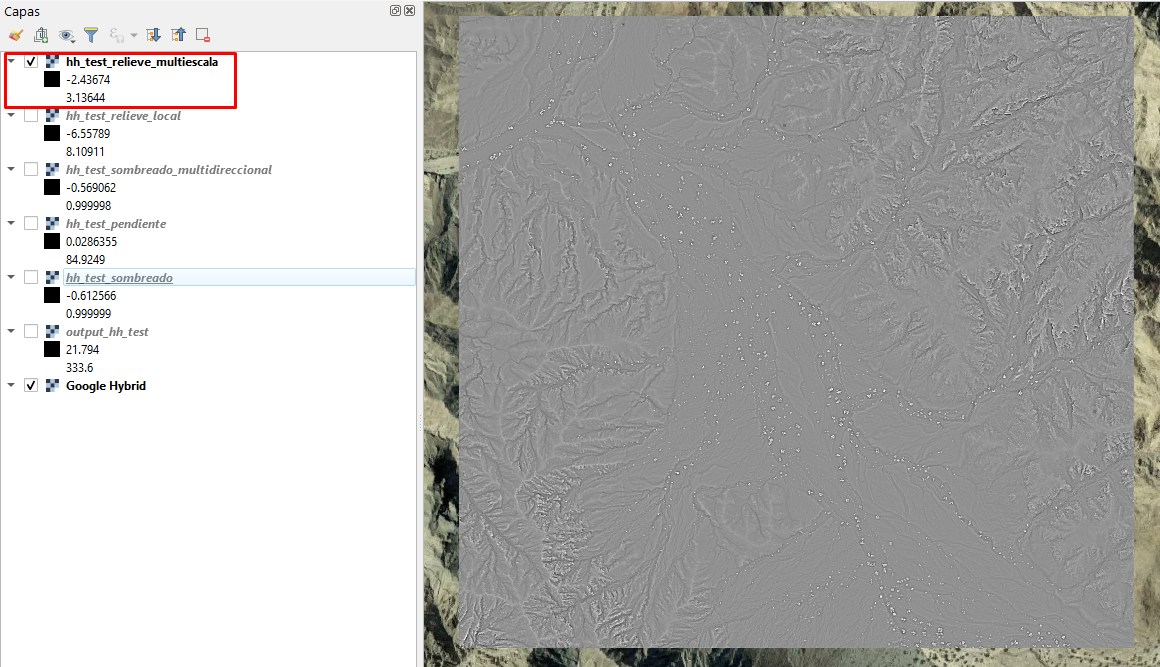Open the layer styling panel
This screenshot has width=1160, height=667.
click(x=16, y=34)
